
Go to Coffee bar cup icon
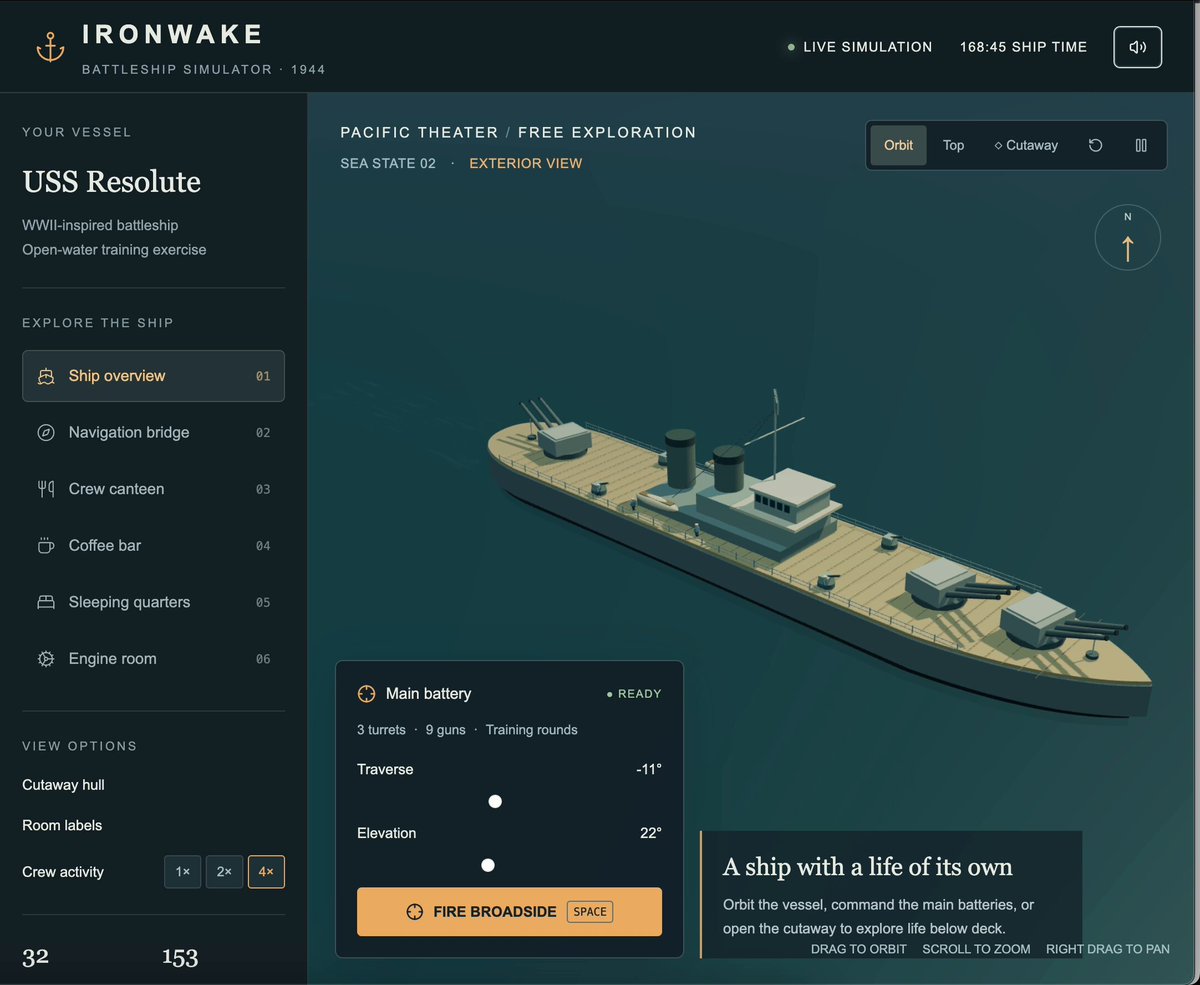coord(46,546)
